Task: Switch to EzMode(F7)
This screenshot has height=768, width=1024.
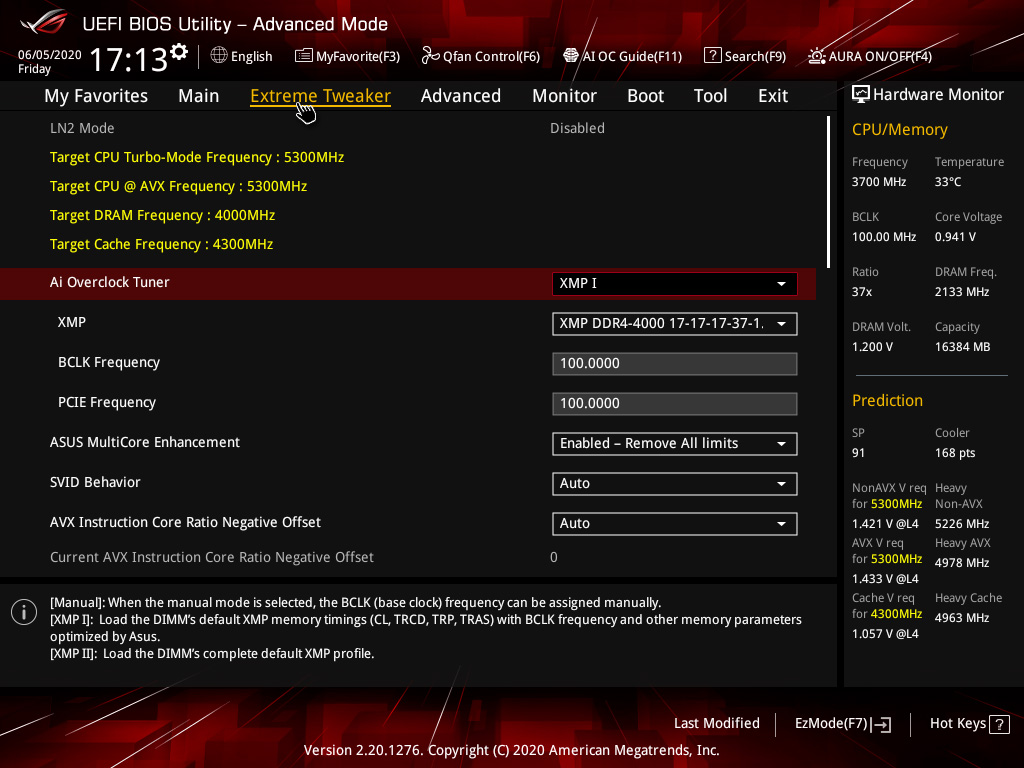Action: tap(842, 724)
